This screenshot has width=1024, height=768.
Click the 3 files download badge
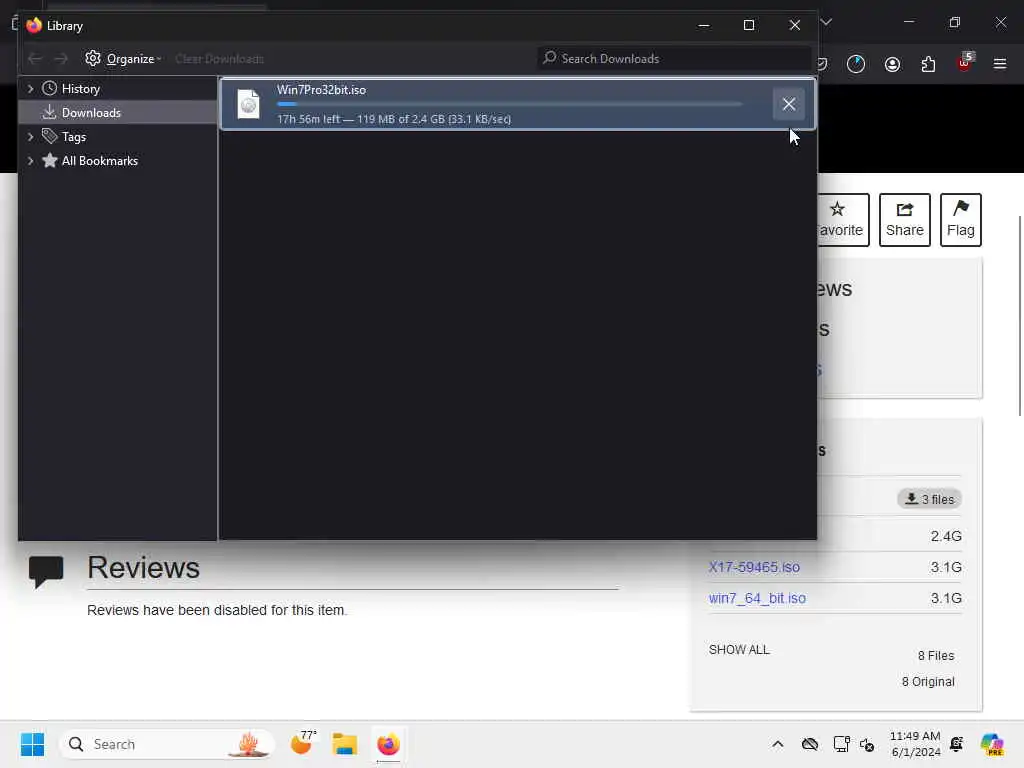point(929,499)
